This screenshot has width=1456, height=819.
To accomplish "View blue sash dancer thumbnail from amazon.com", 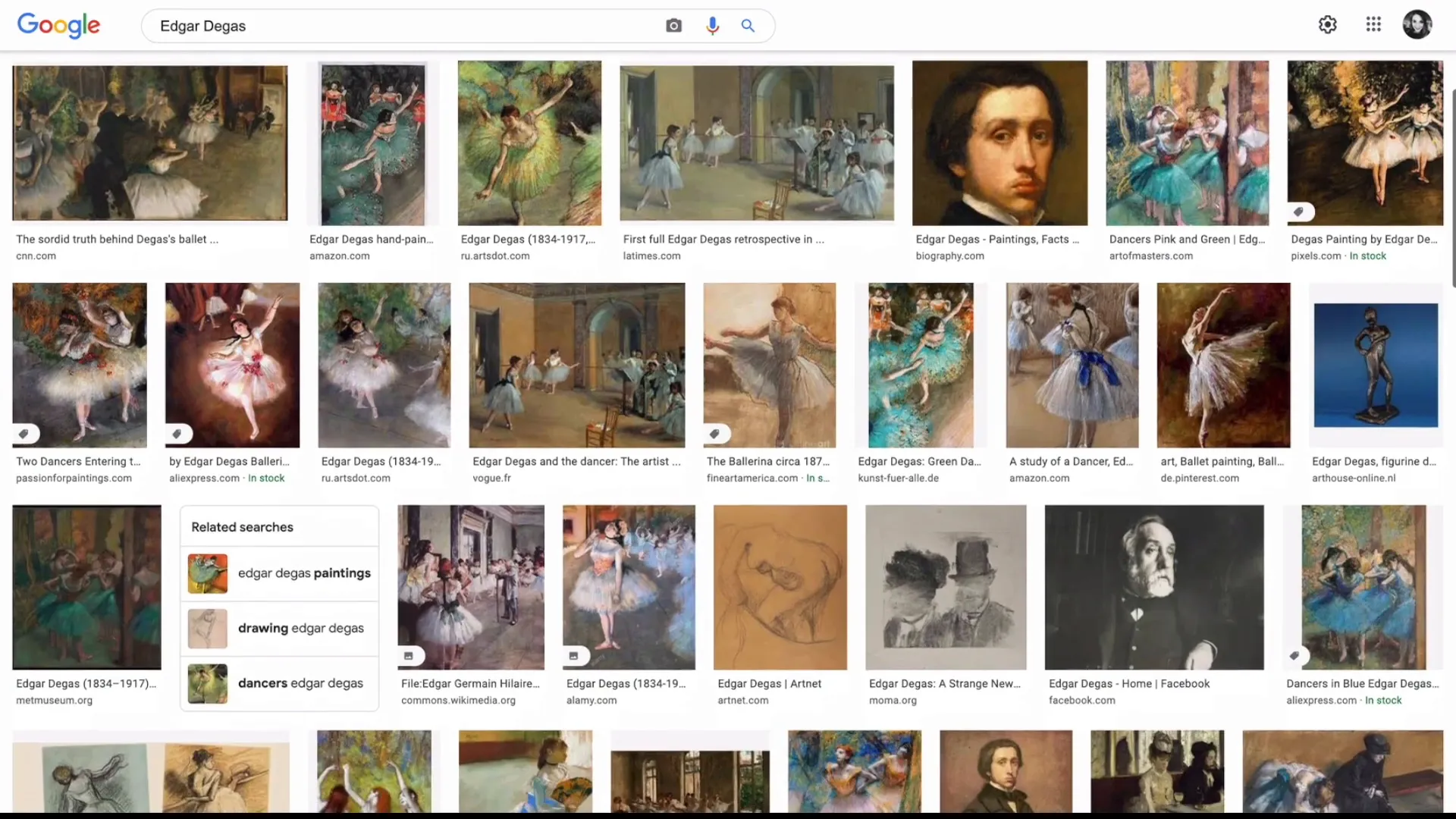I will point(1072,366).
